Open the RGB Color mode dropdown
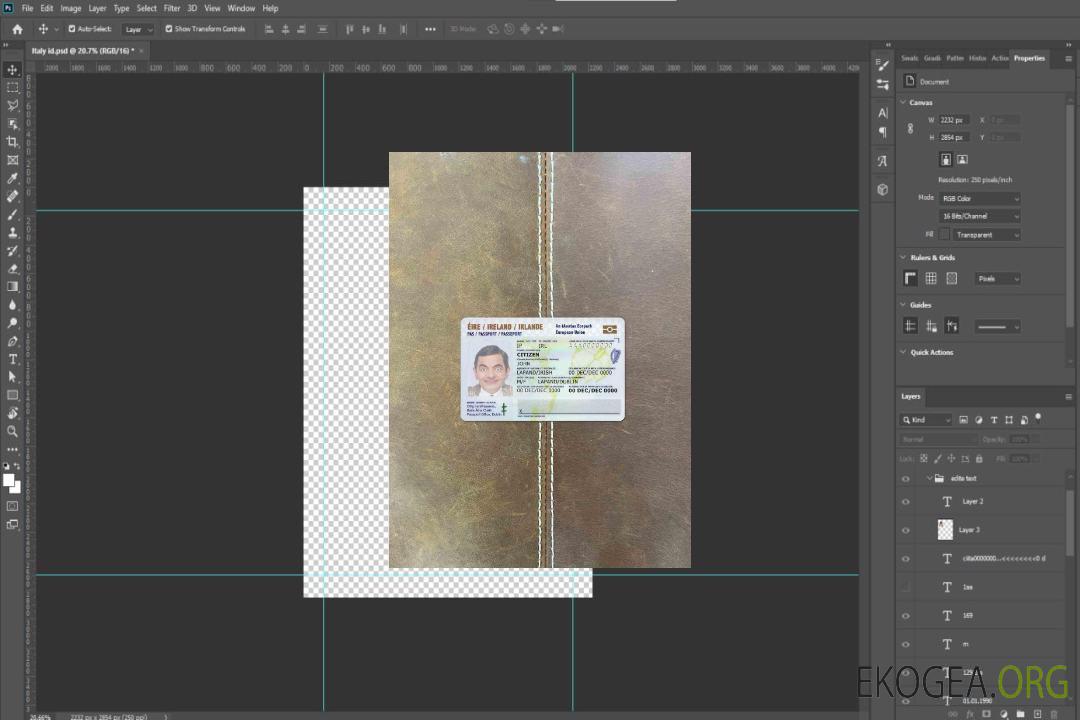The width and height of the screenshot is (1080, 720). [x=980, y=198]
